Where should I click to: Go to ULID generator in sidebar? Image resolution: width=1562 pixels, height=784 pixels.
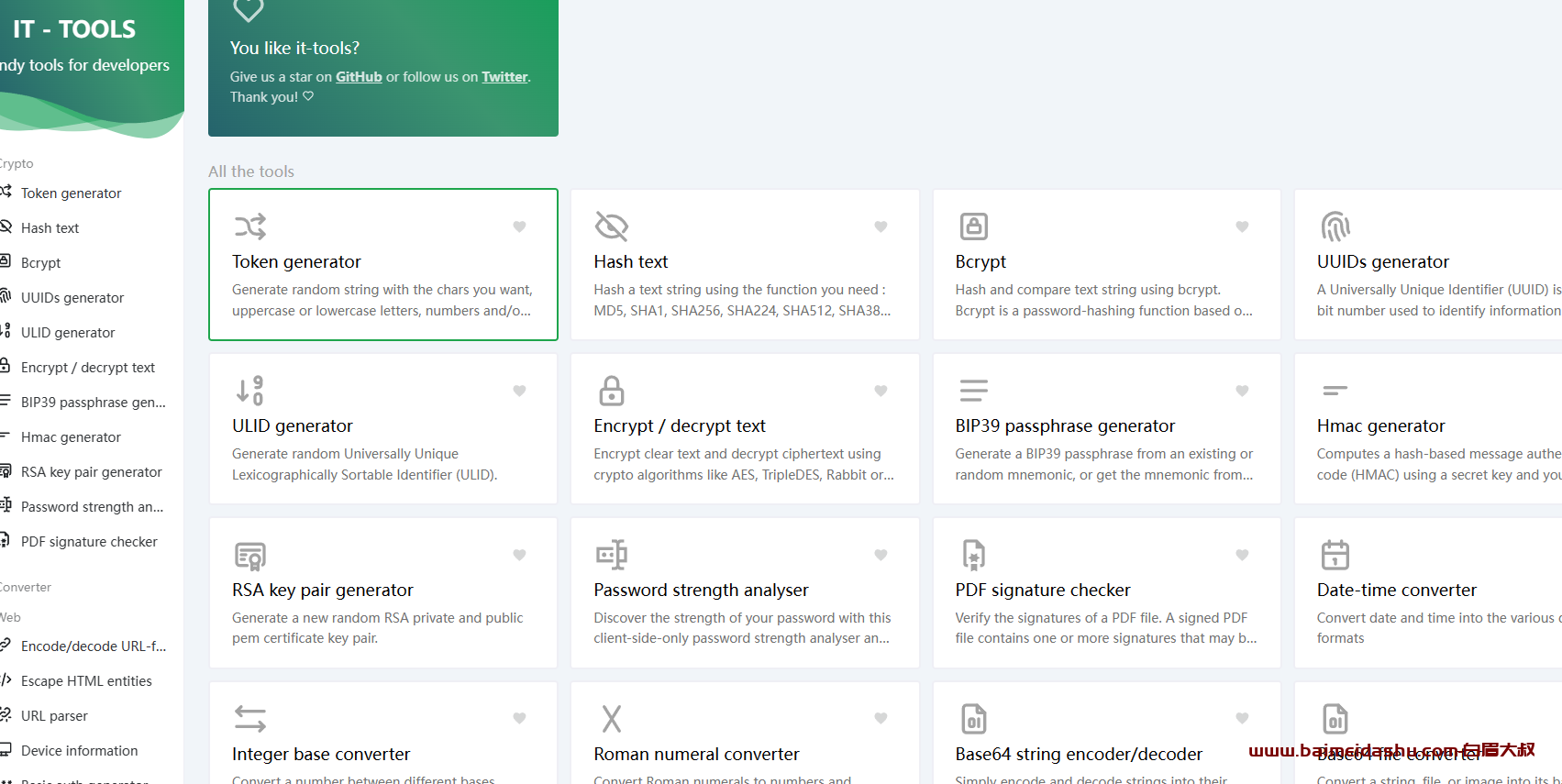coord(68,332)
